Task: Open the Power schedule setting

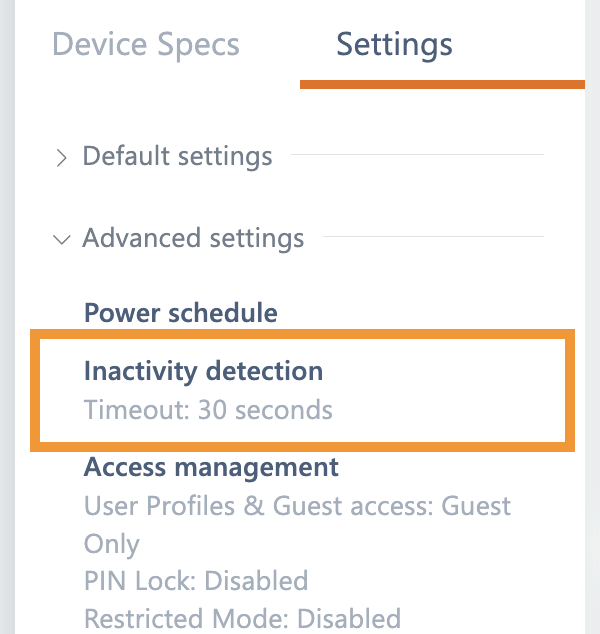Action: 181,313
